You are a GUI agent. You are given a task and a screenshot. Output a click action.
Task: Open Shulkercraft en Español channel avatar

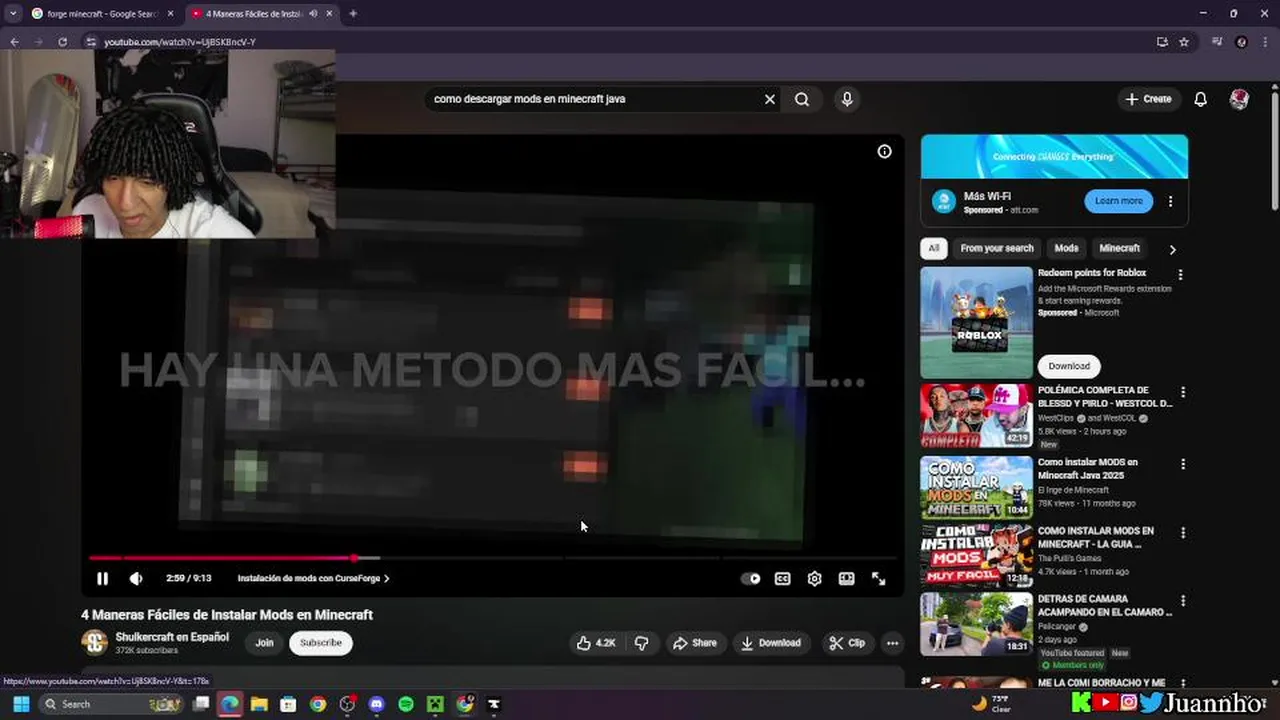point(94,642)
